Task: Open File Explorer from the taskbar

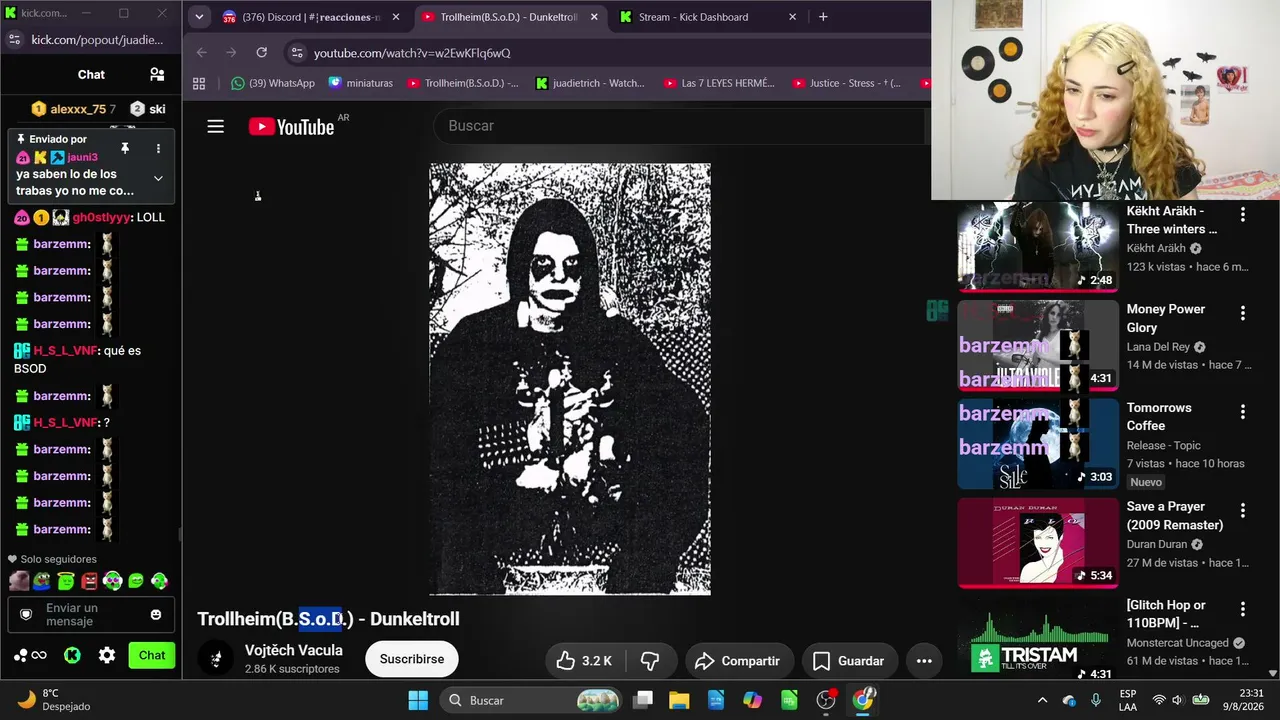Action: coord(679,700)
